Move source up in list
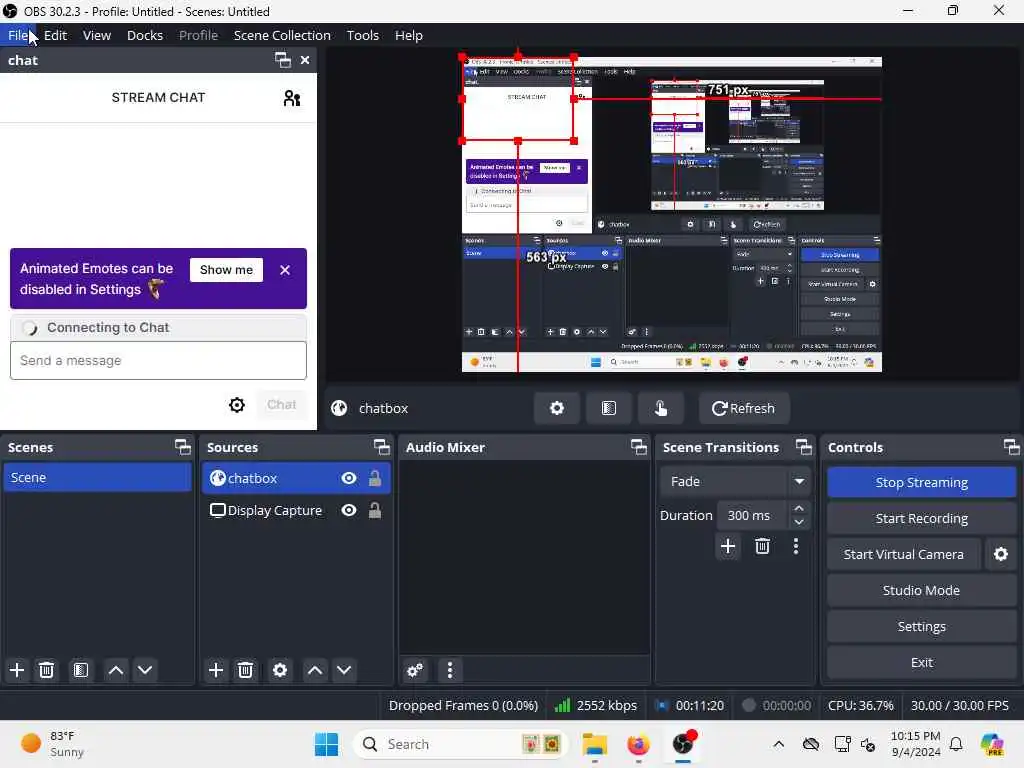Viewport: 1024px width, 768px height. point(315,670)
